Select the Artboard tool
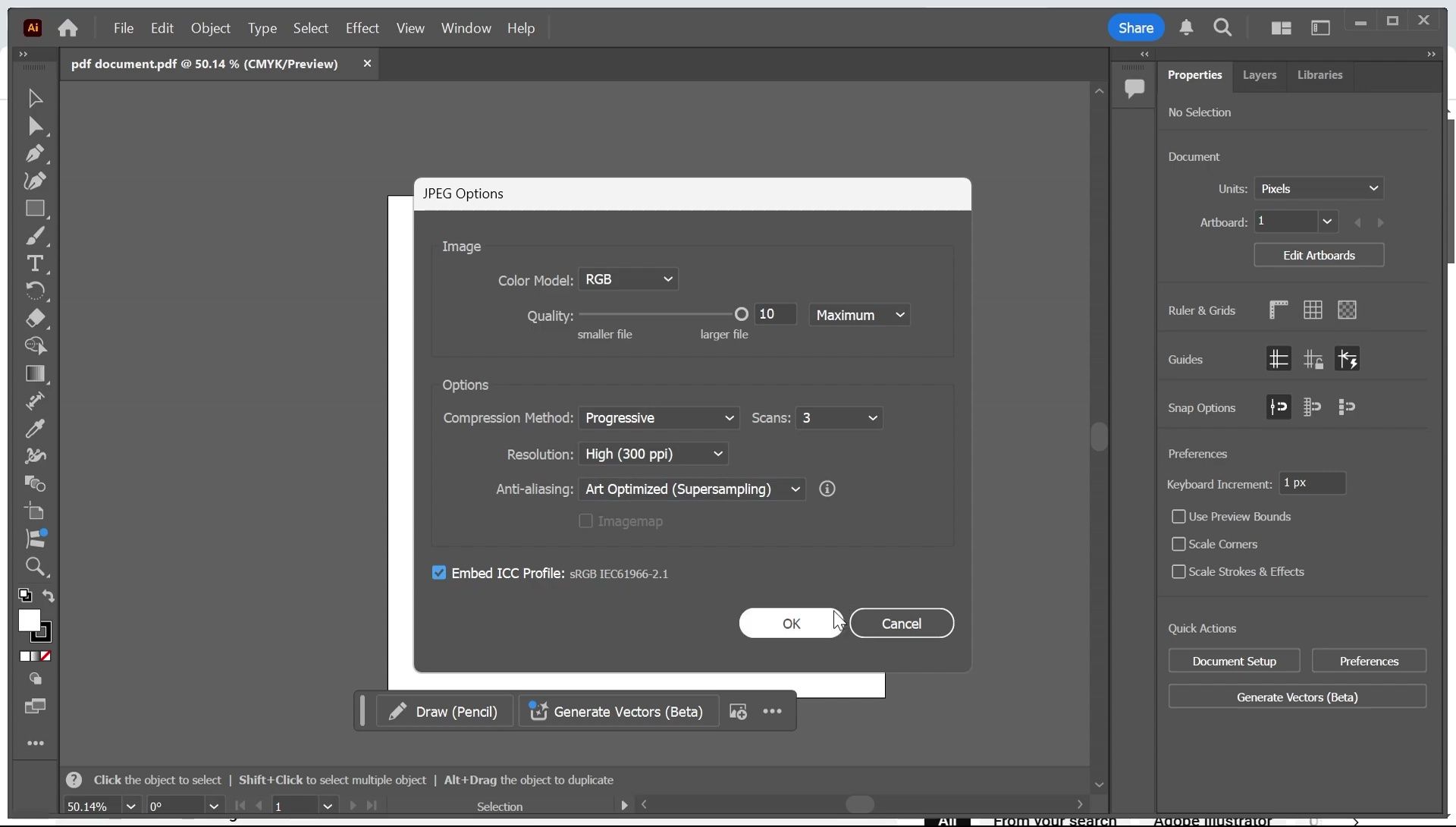 coord(35,511)
